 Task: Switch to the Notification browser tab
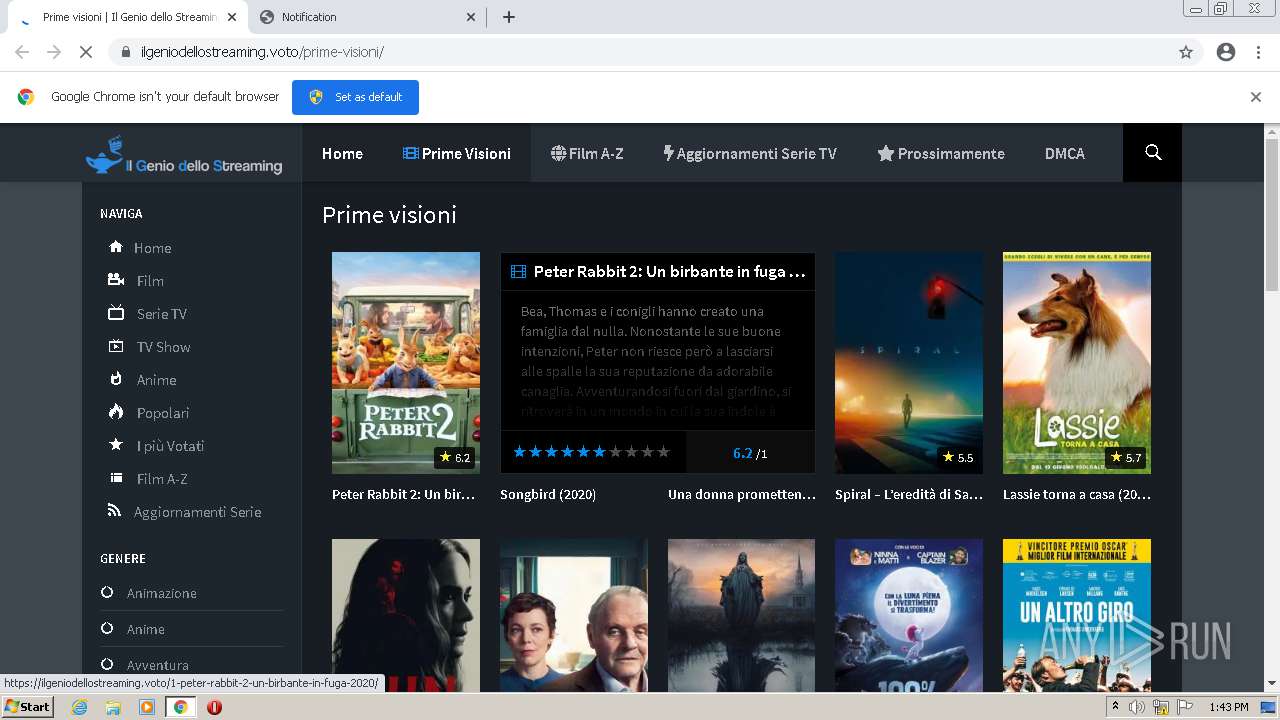(366, 17)
